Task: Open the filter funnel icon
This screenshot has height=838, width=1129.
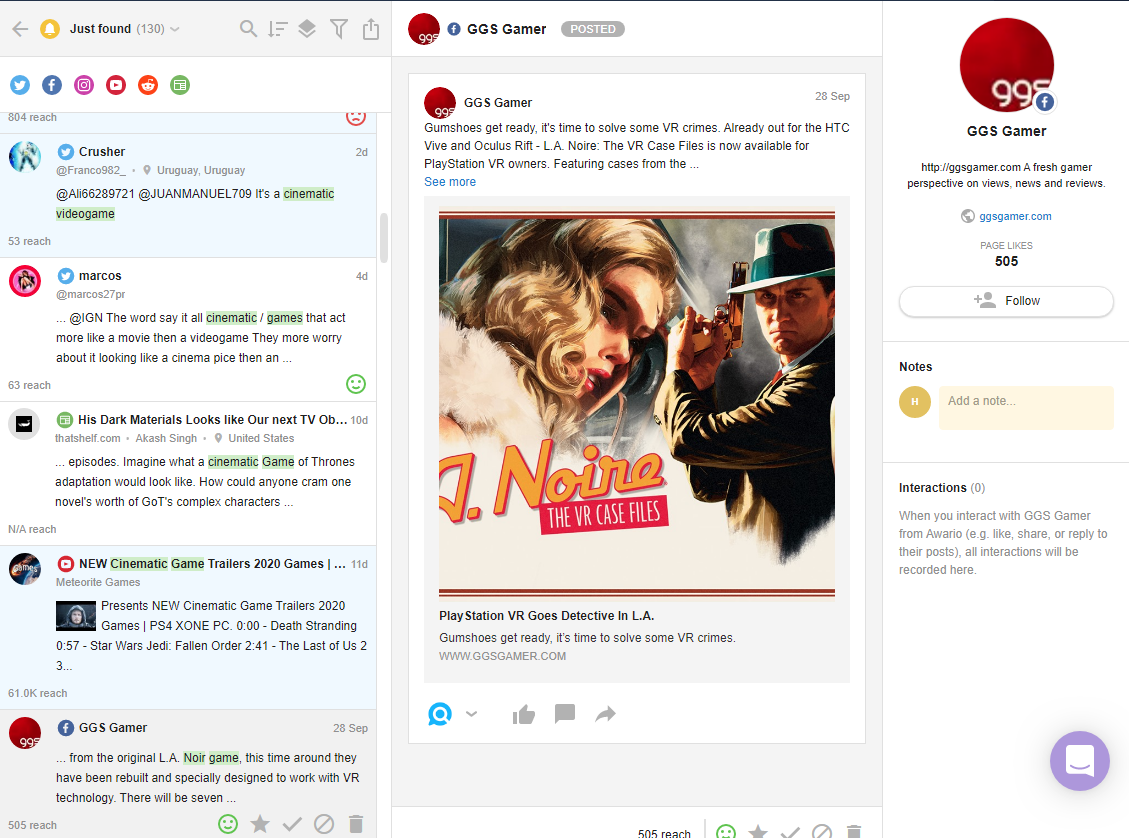Action: 339,29
